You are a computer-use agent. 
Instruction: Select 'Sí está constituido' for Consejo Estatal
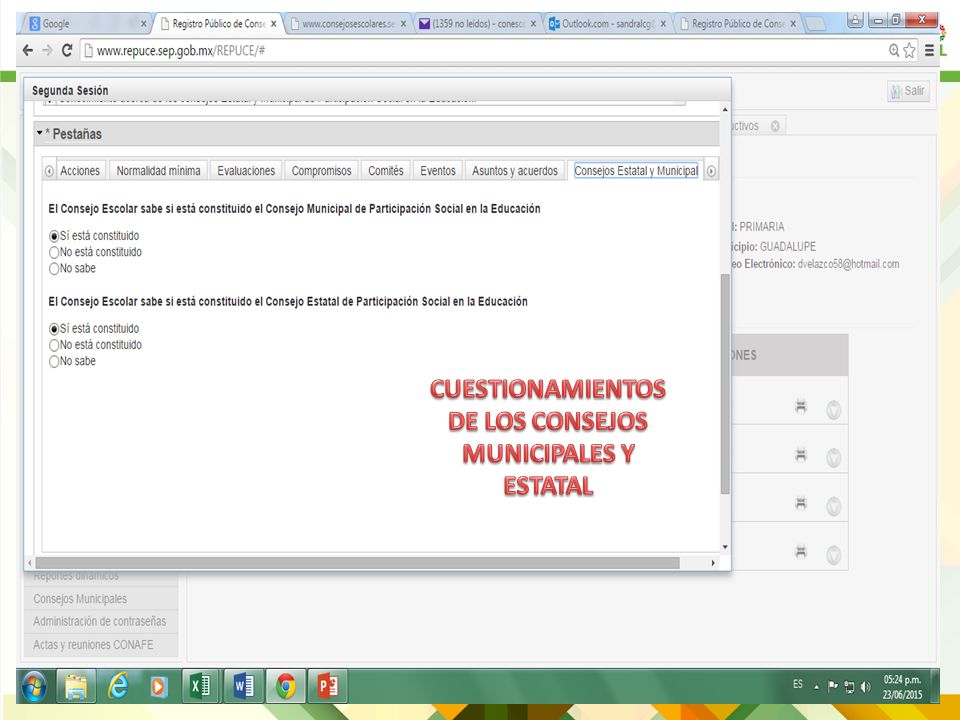[x=54, y=329]
